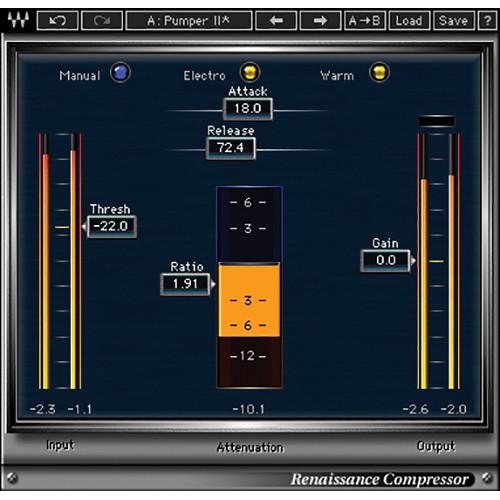500x500 pixels.
Task: Copy setup A to B
Action: point(365,21)
